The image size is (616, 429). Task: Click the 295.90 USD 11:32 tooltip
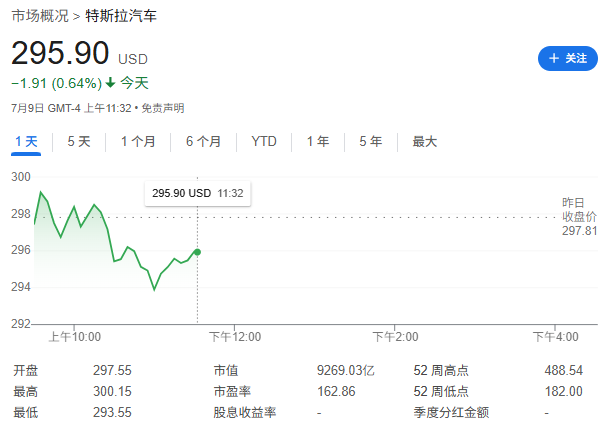[x=198, y=193]
